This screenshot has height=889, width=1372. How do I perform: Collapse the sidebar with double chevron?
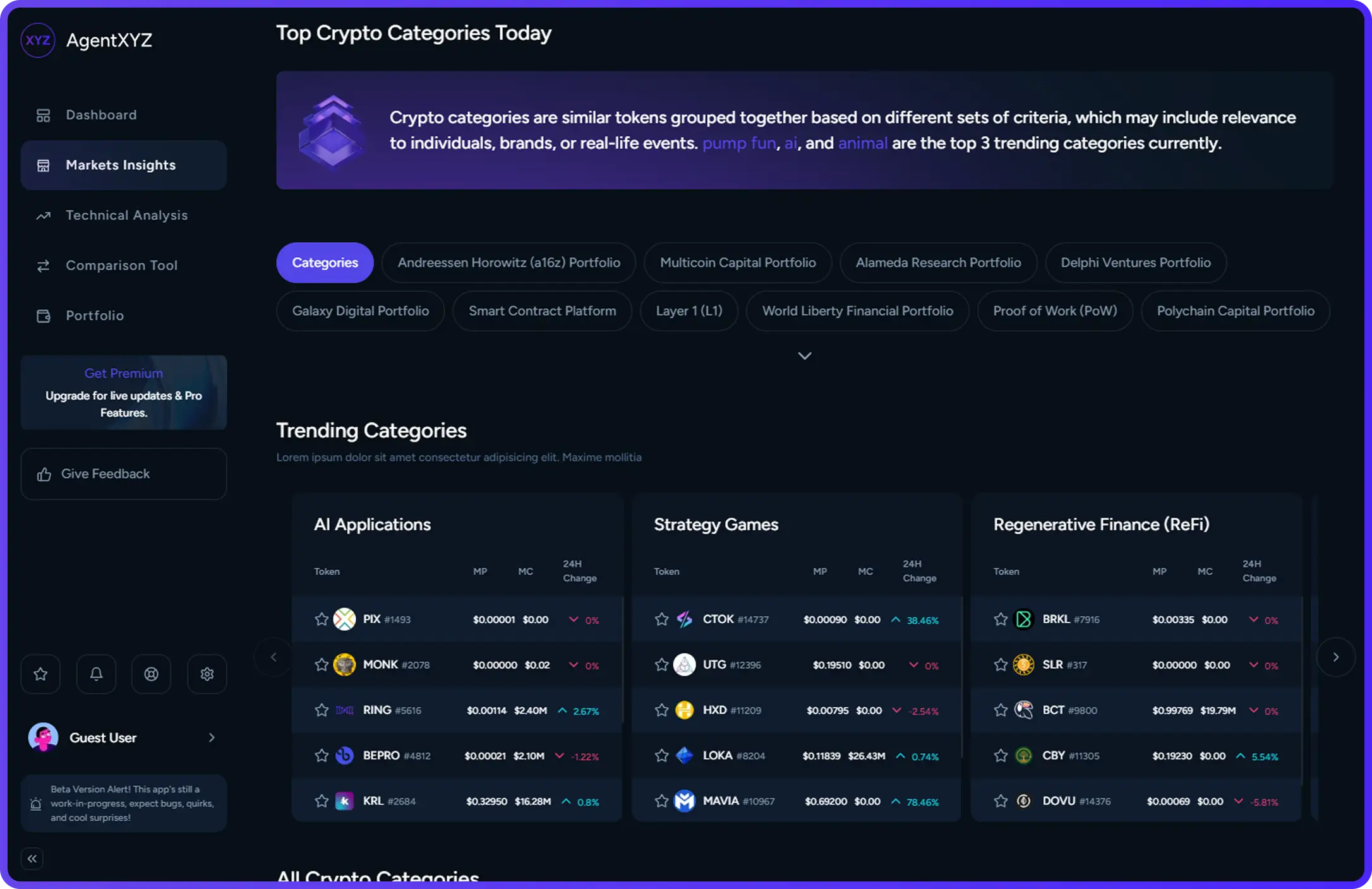tap(32, 859)
